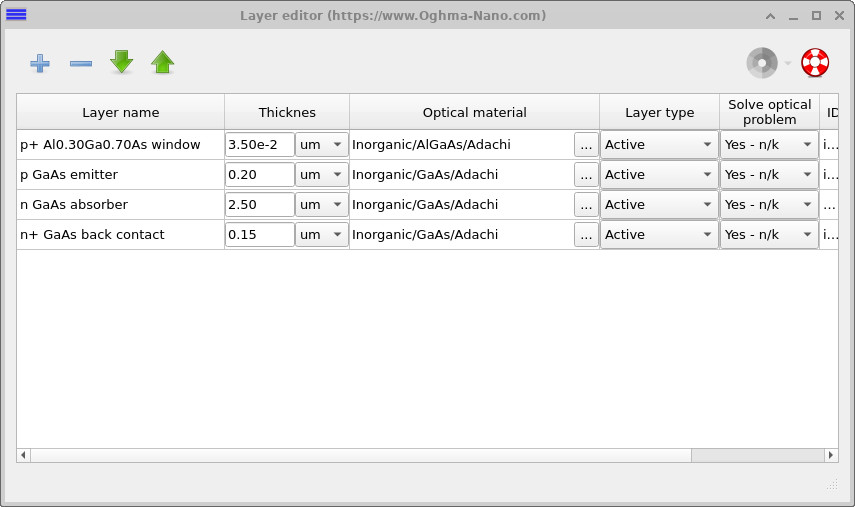Click the Layer type column header

pyautogui.click(x=659, y=112)
